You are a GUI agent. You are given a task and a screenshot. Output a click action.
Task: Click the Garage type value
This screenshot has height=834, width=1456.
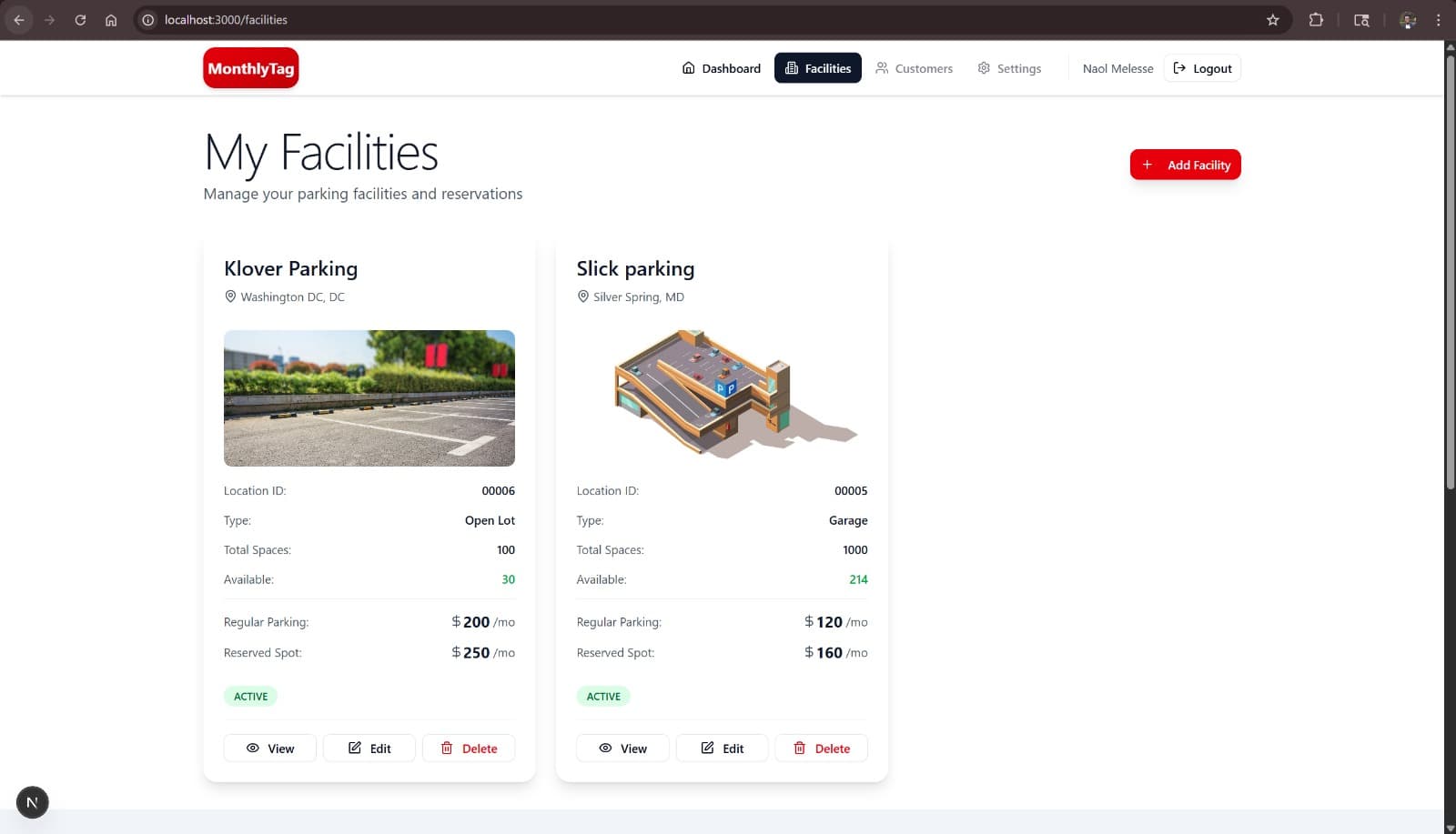coord(848,521)
